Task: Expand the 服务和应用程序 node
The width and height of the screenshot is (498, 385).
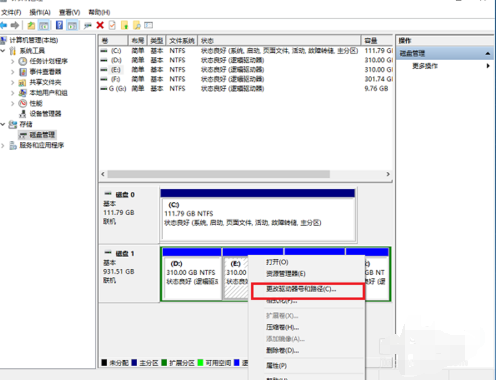Action: [3, 145]
